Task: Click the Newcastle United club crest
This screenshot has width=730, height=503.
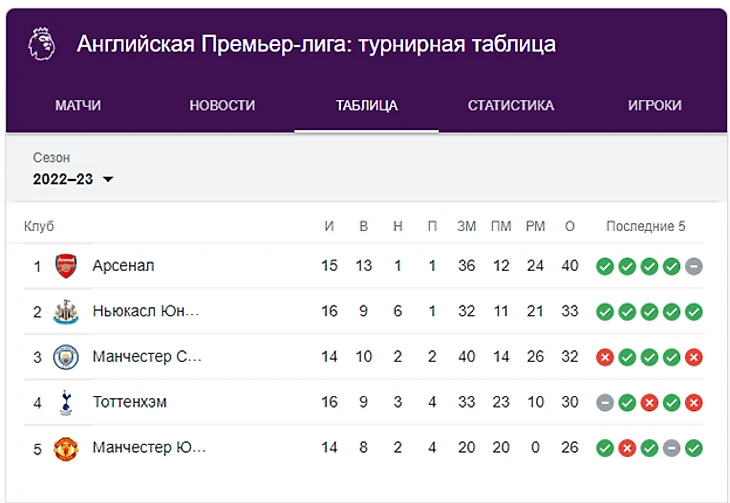Action: [66, 312]
